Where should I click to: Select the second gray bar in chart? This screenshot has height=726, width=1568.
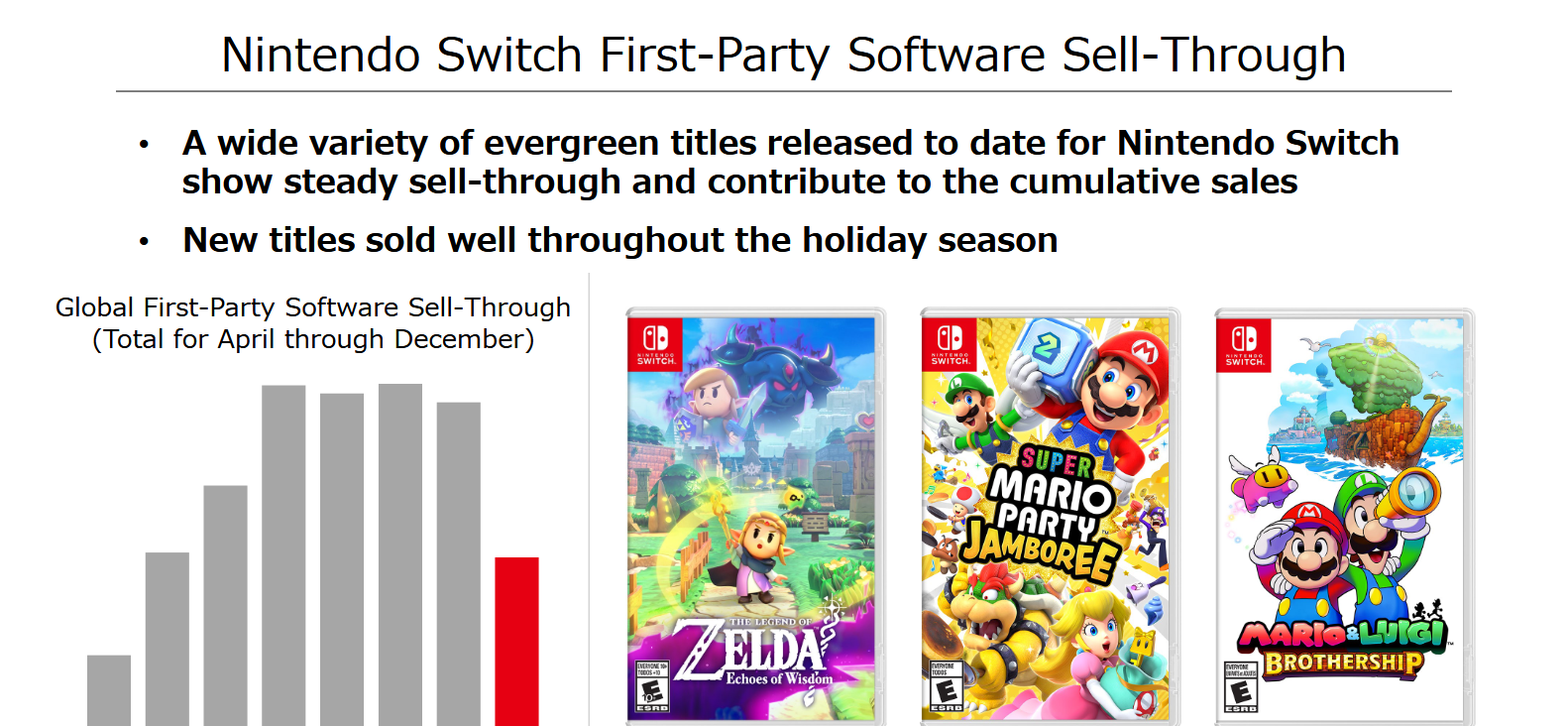click(x=168, y=639)
